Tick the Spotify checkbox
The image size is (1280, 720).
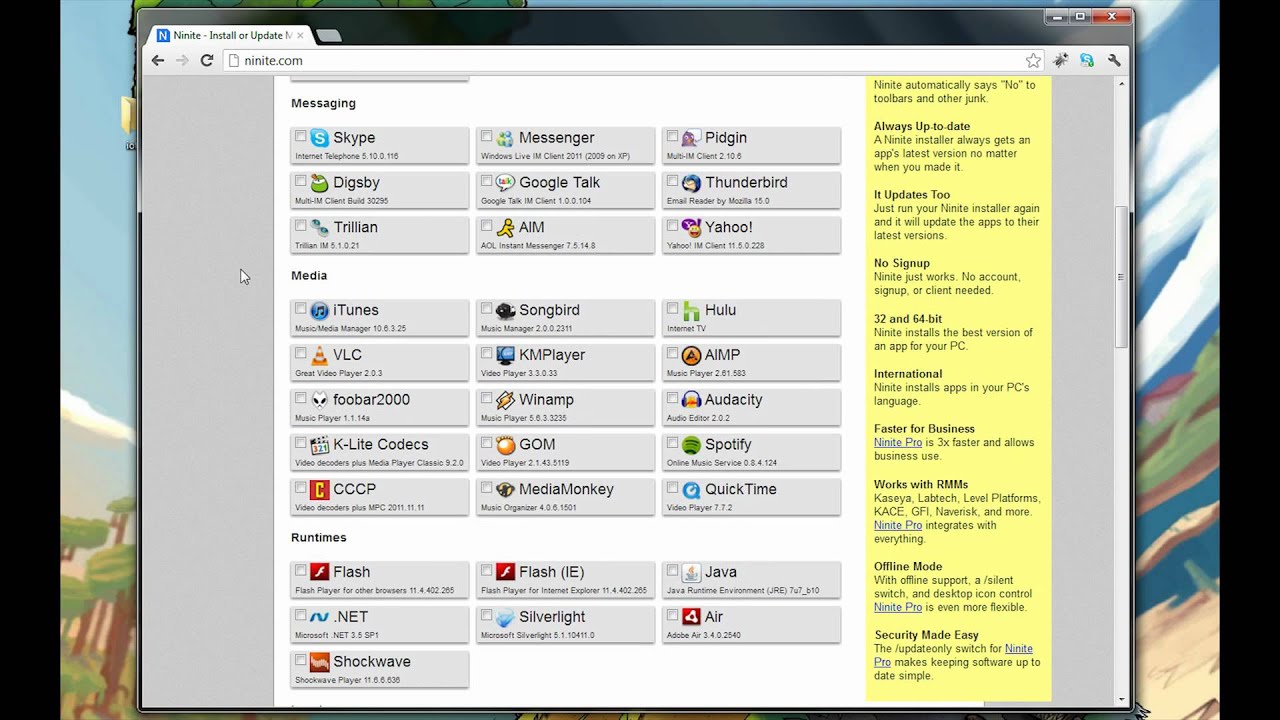(x=672, y=443)
